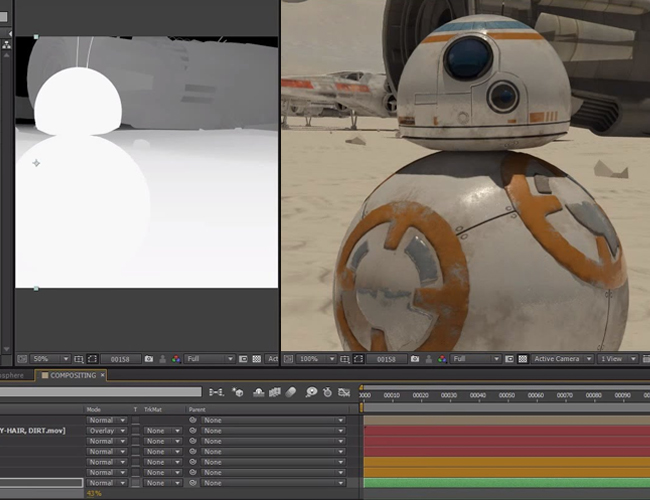Click Always Preview This View, left viewer

pyautogui.click(x=22, y=359)
